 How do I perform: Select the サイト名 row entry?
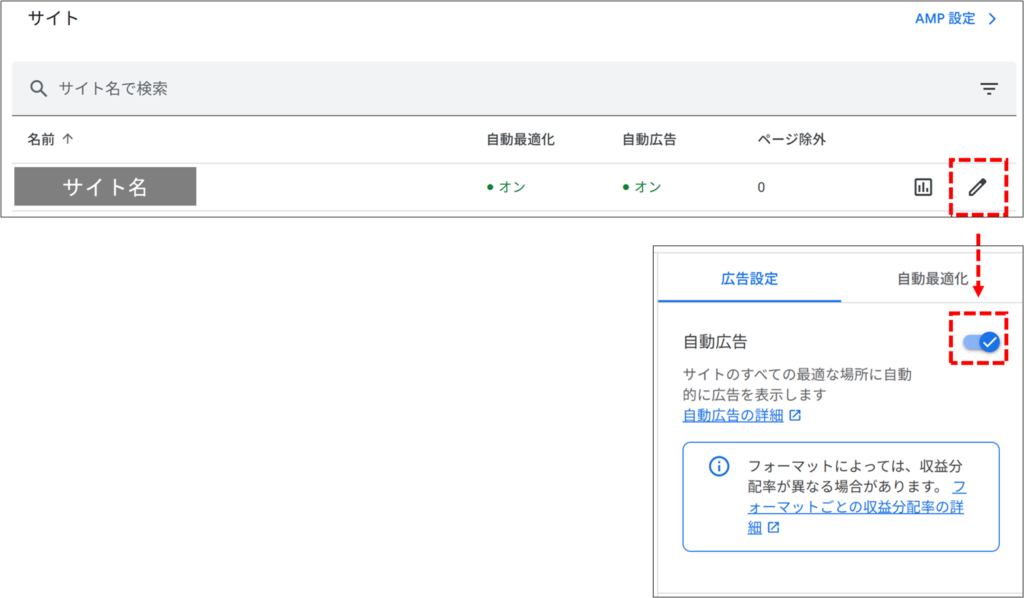(104, 186)
